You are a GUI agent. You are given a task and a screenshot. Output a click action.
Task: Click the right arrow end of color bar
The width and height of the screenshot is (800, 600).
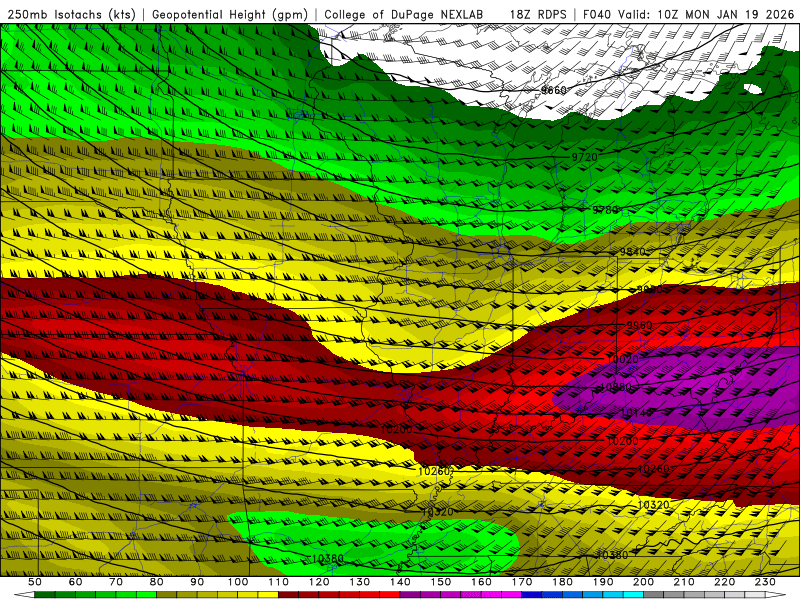pyautogui.click(x=776, y=595)
